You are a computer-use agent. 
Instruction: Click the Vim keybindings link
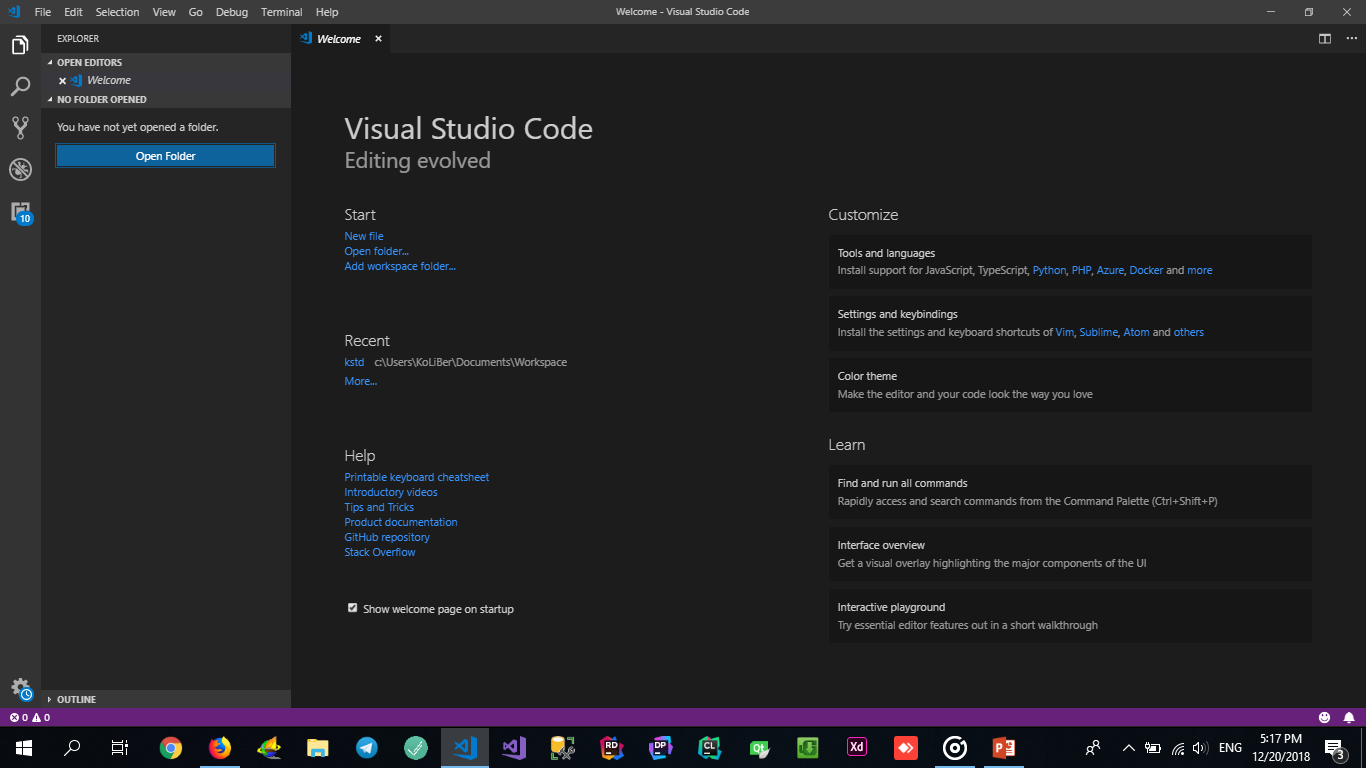tap(1064, 332)
